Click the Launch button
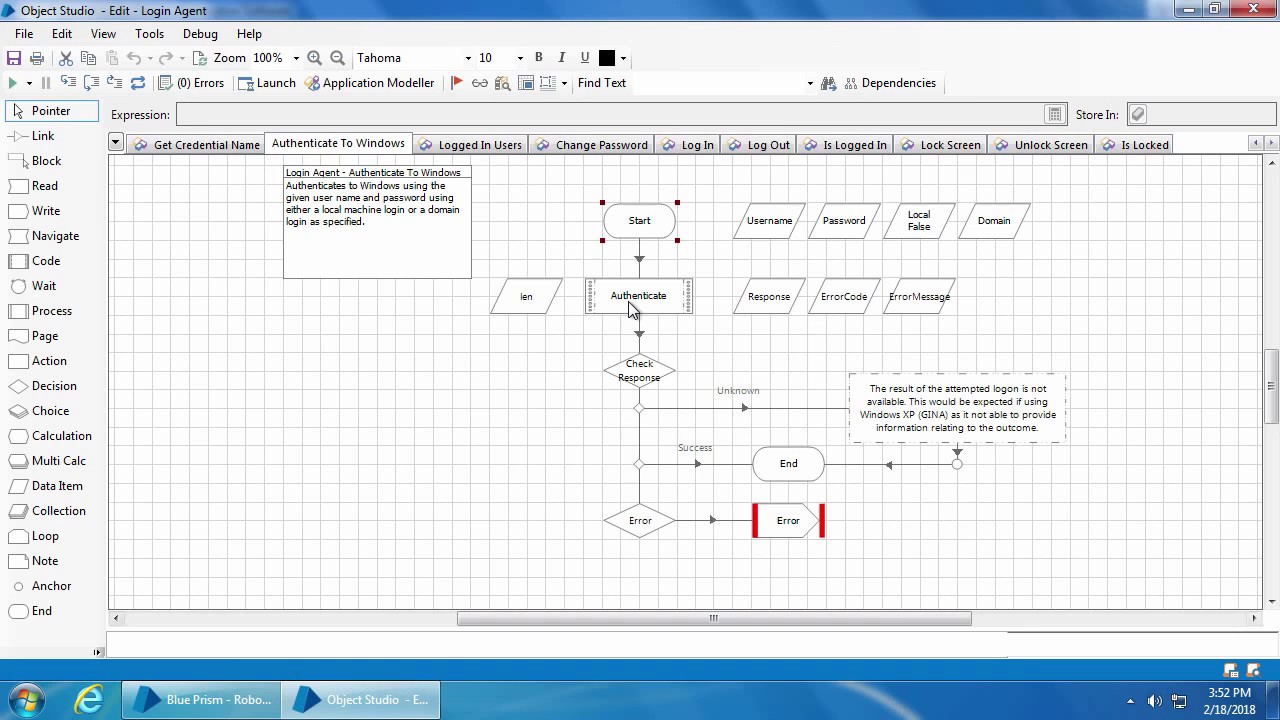 (x=266, y=83)
